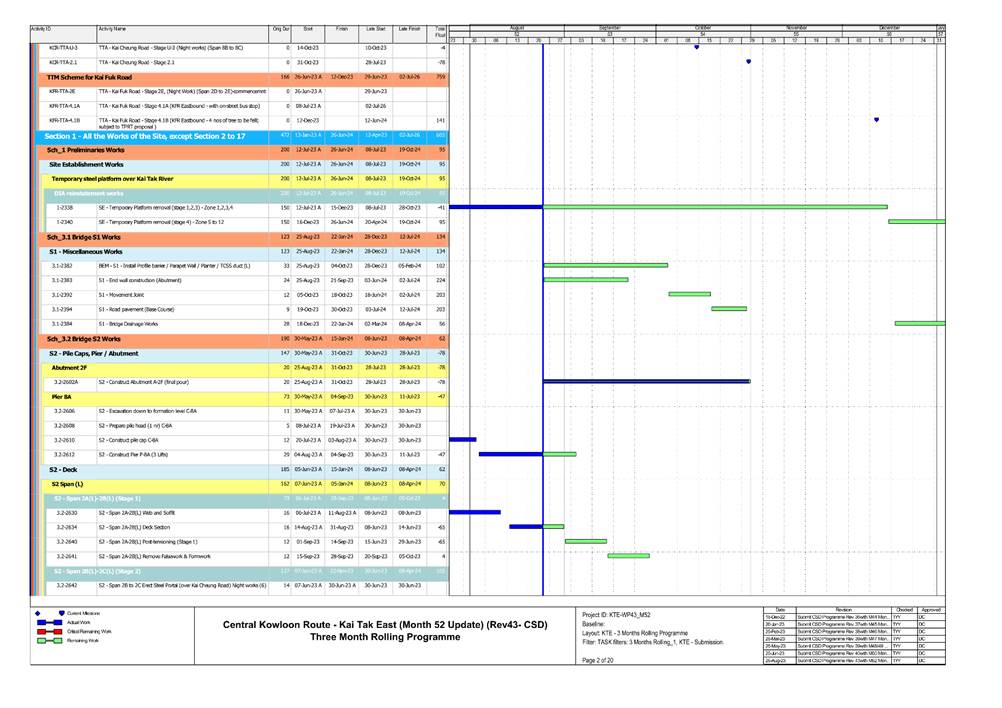
Task: Click the blue data date line
Action: pyautogui.click(x=543, y=300)
